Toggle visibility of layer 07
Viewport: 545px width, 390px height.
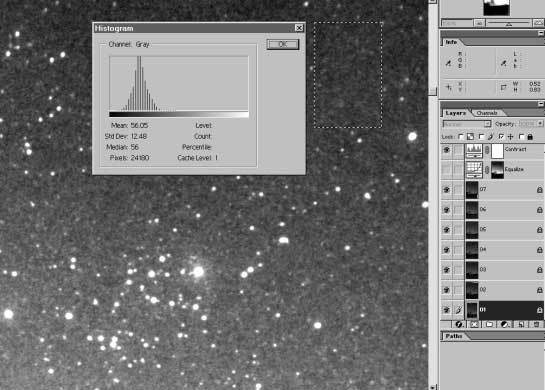pyautogui.click(x=446, y=190)
